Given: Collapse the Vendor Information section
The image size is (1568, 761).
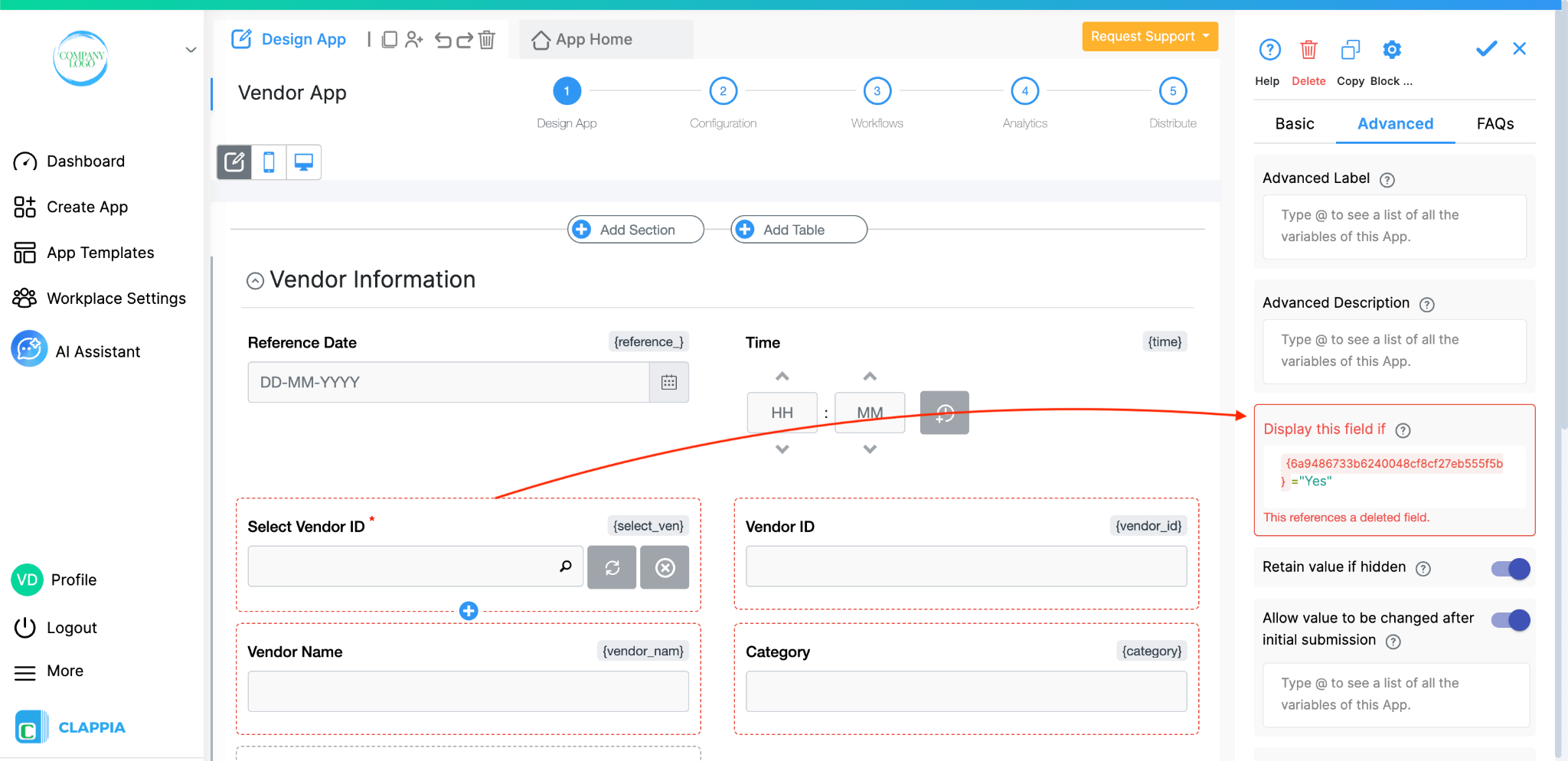Looking at the screenshot, I should click(255, 281).
